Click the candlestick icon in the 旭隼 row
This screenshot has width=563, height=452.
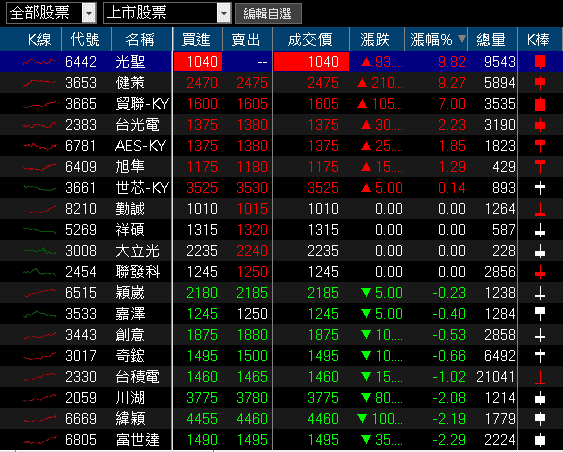(540, 167)
